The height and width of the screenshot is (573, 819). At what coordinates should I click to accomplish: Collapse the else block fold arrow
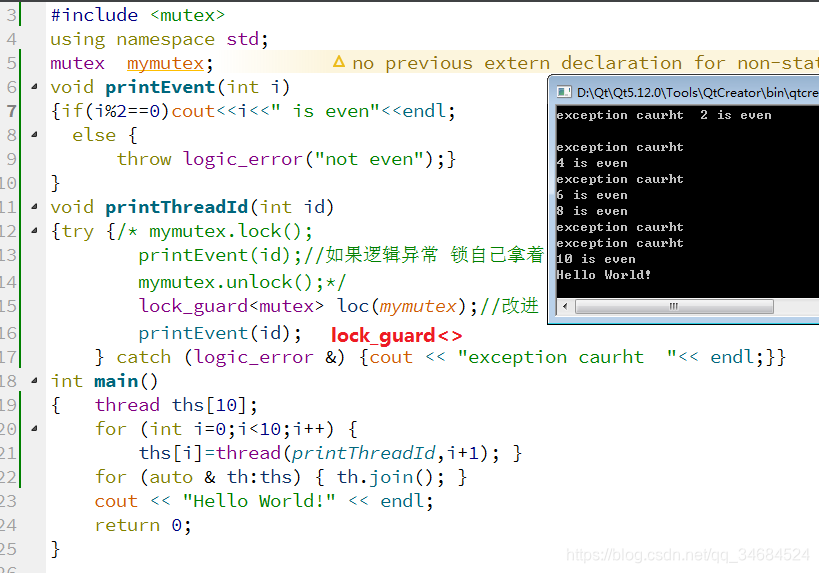(x=34, y=135)
